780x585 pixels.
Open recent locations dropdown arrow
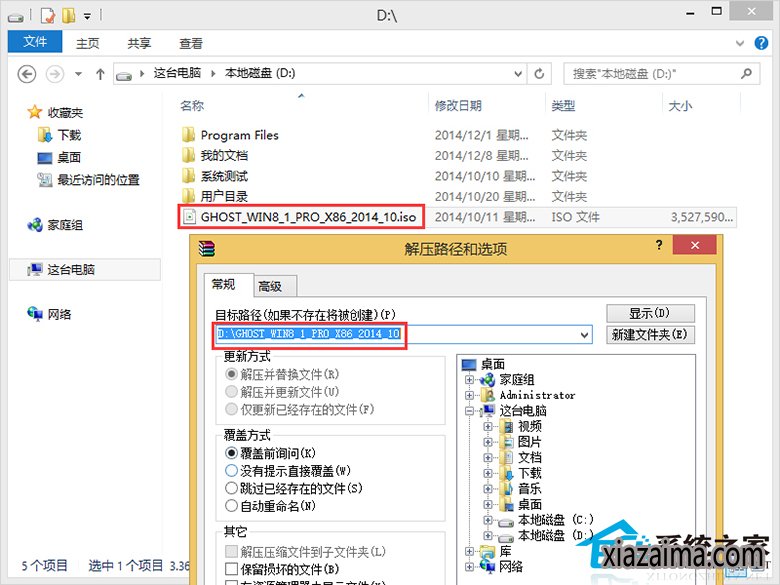coord(78,74)
